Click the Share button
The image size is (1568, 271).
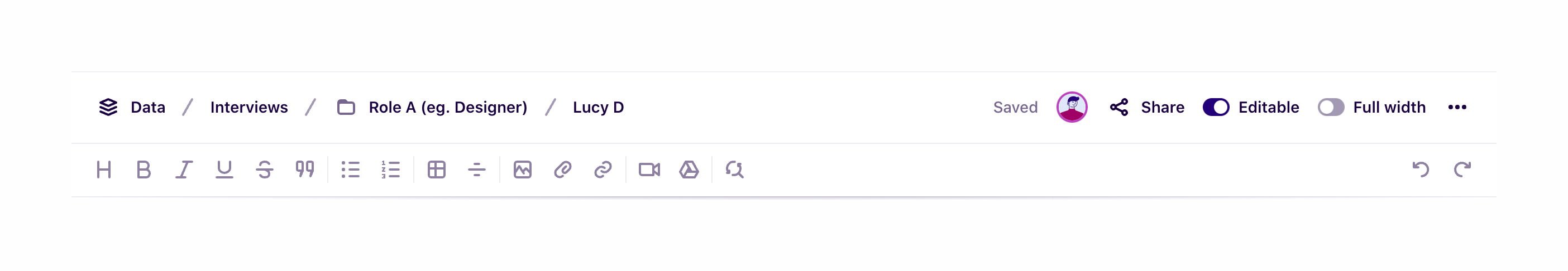point(1148,108)
